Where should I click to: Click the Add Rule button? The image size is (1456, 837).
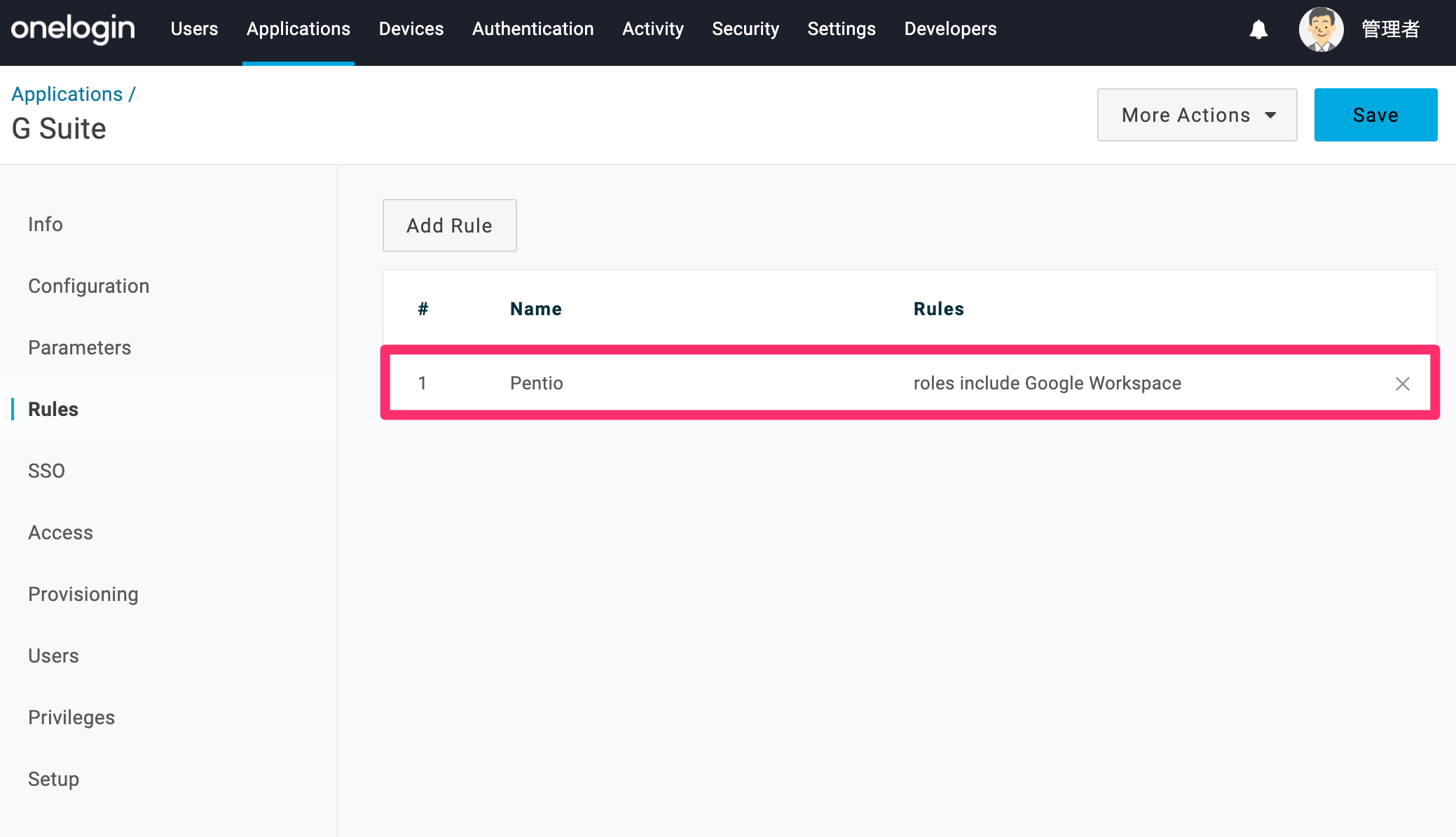tap(450, 226)
